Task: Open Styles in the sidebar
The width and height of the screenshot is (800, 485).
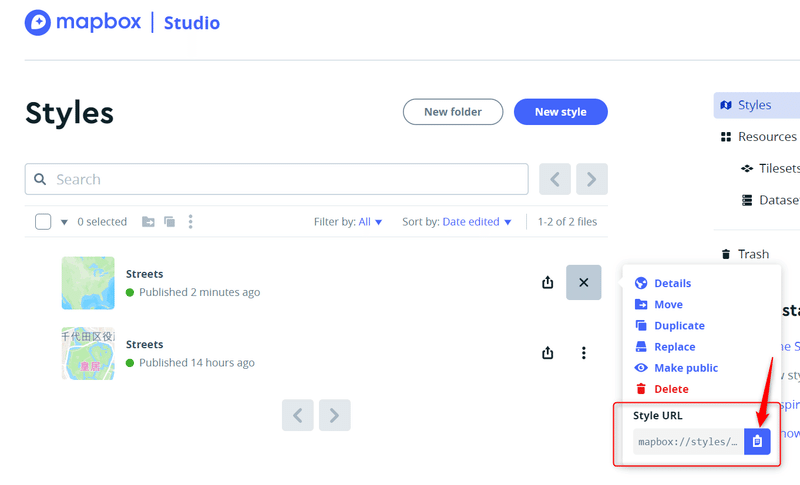Action: (x=757, y=105)
